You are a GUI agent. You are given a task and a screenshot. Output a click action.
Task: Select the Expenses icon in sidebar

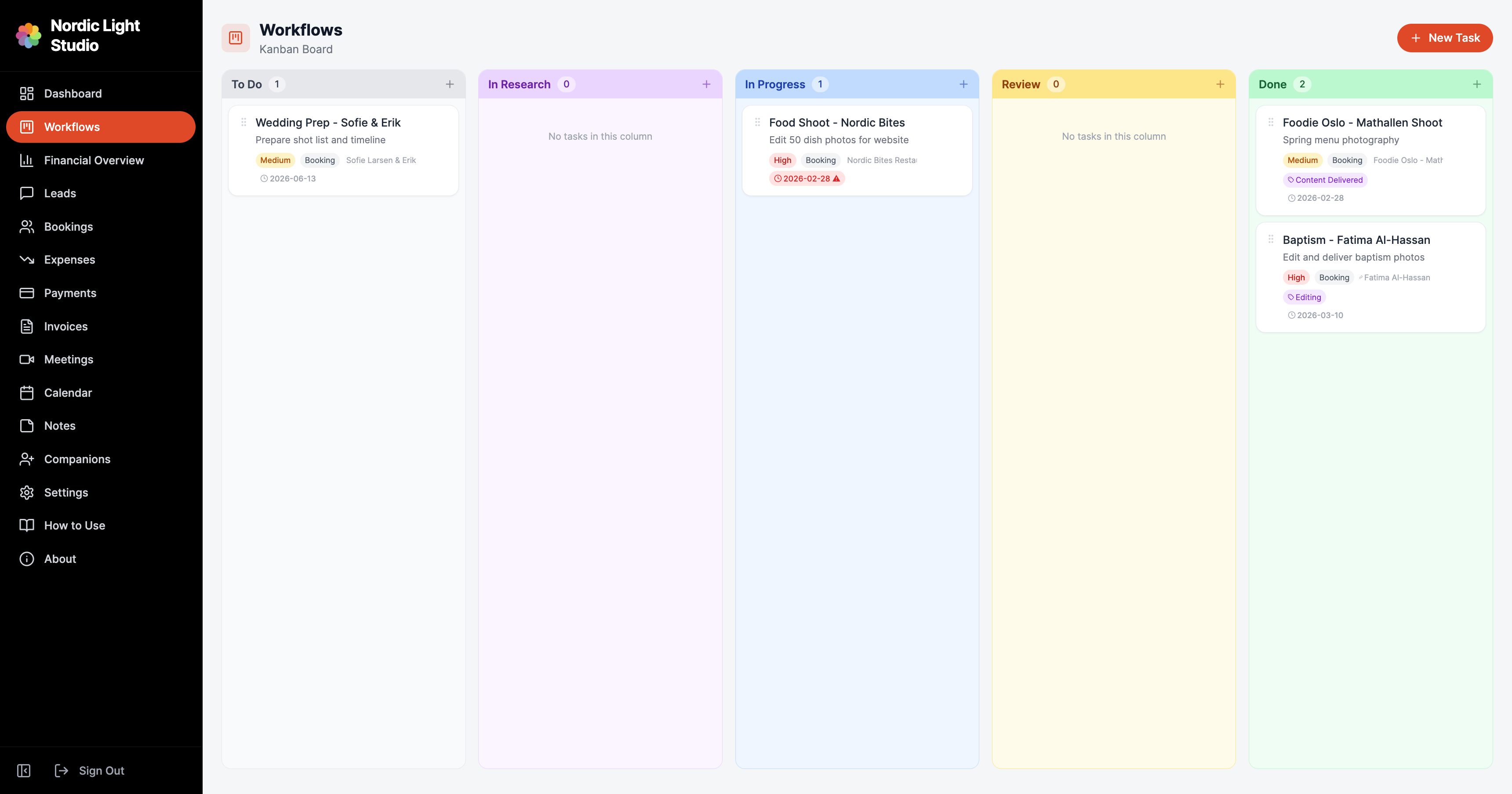[27, 259]
